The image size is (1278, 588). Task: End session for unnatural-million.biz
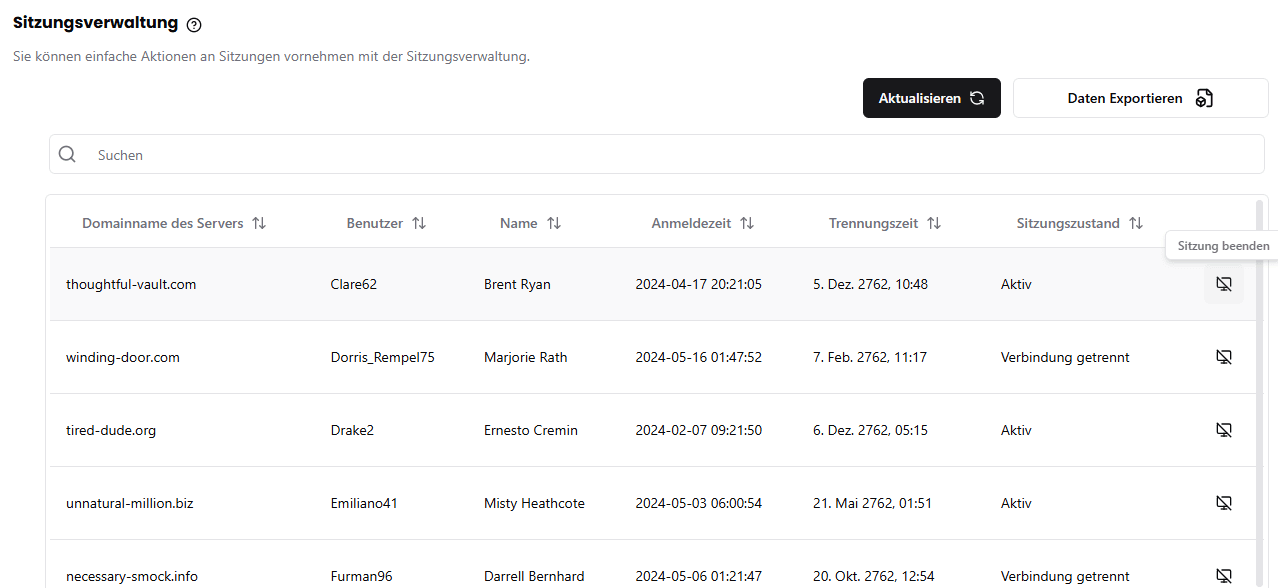pyautogui.click(x=1224, y=503)
